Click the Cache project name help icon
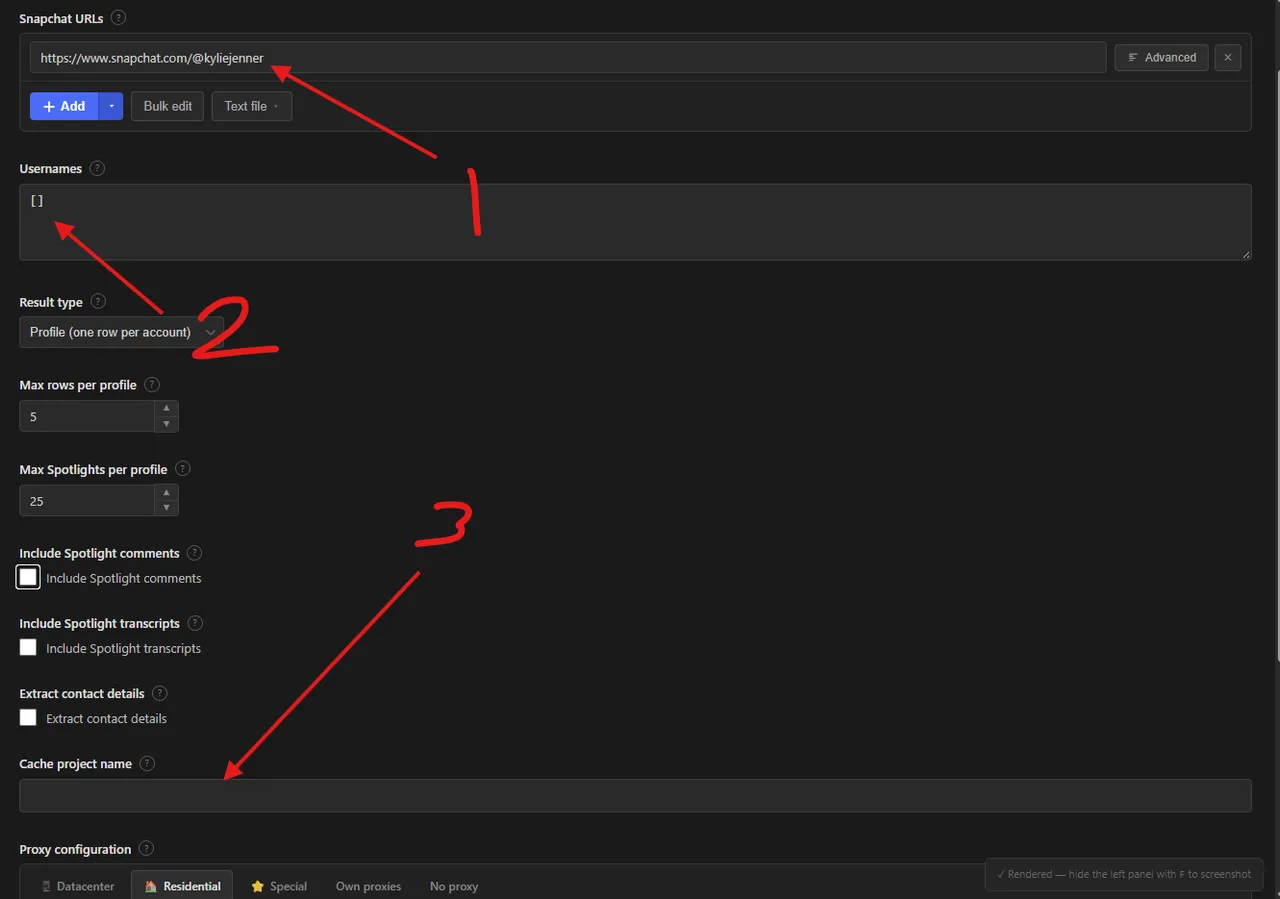1280x899 pixels. (x=147, y=763)
